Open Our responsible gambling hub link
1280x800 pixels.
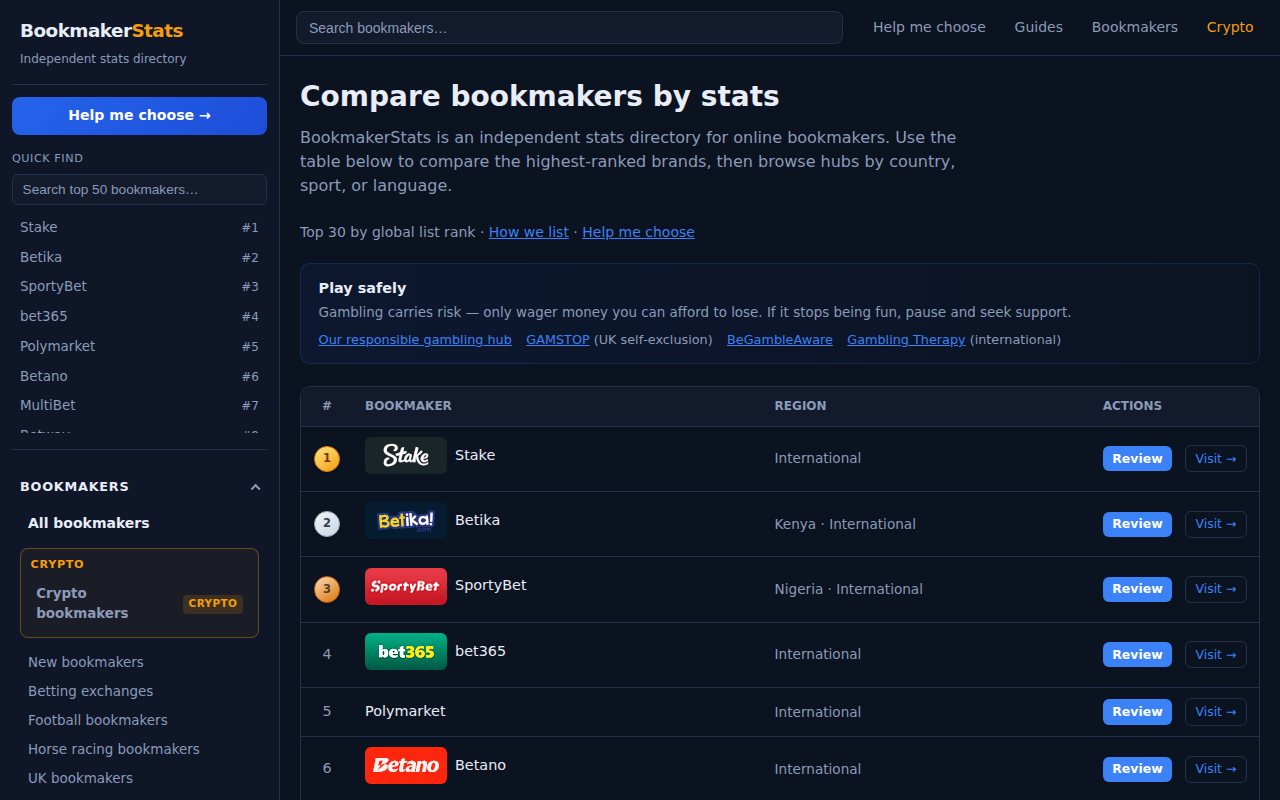[415, 340]
